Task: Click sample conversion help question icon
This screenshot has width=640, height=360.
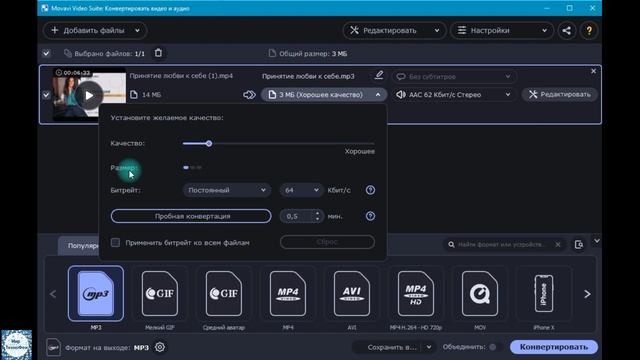Action: pyautogui.click(x=370, y=216)
